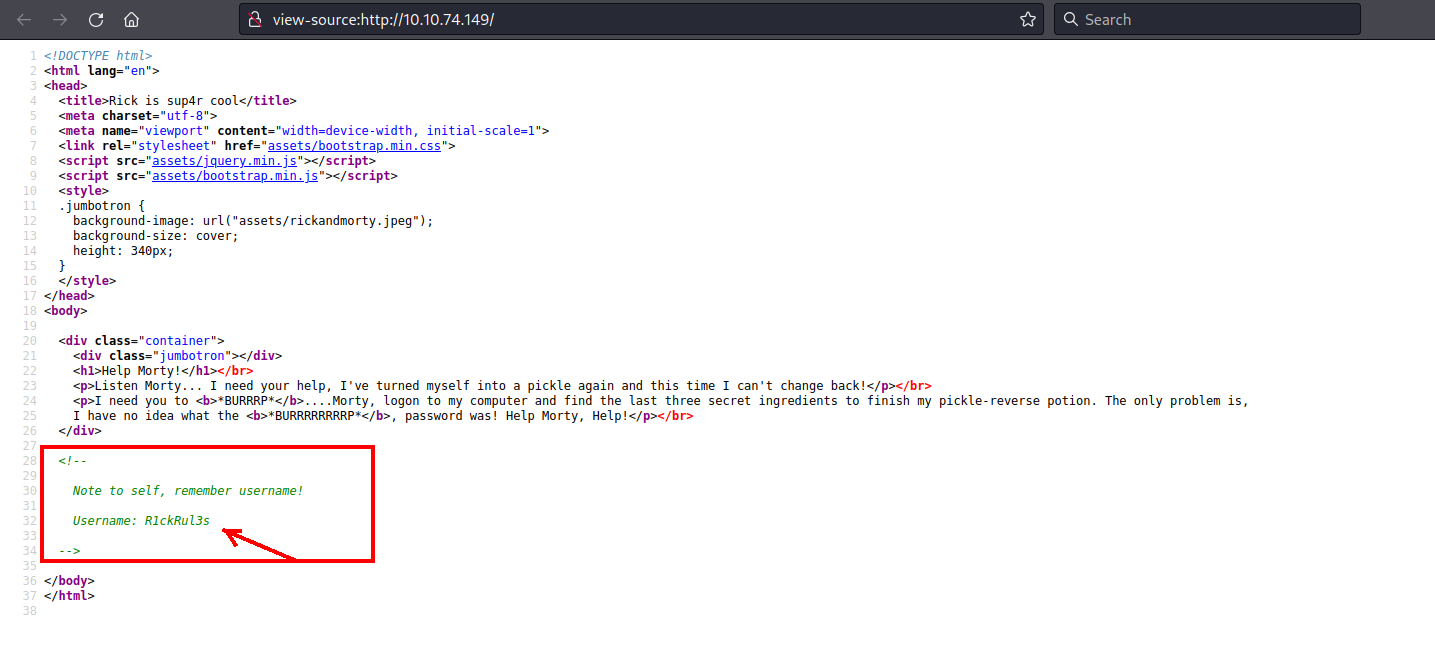Click the '.jumbotron {' CSS selector line
Image resolution: width=1435 pixels, height=652 pixels.
pyautogui.click(x=102, y=206)
